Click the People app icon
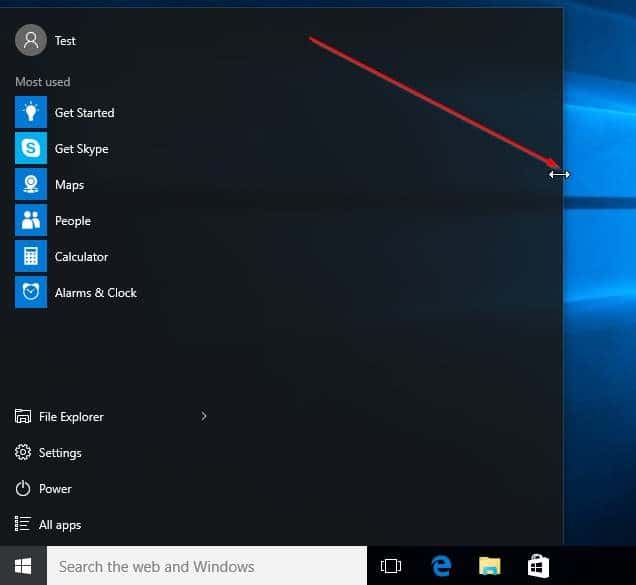The image size is (636, 585). (x=31, y=220)
